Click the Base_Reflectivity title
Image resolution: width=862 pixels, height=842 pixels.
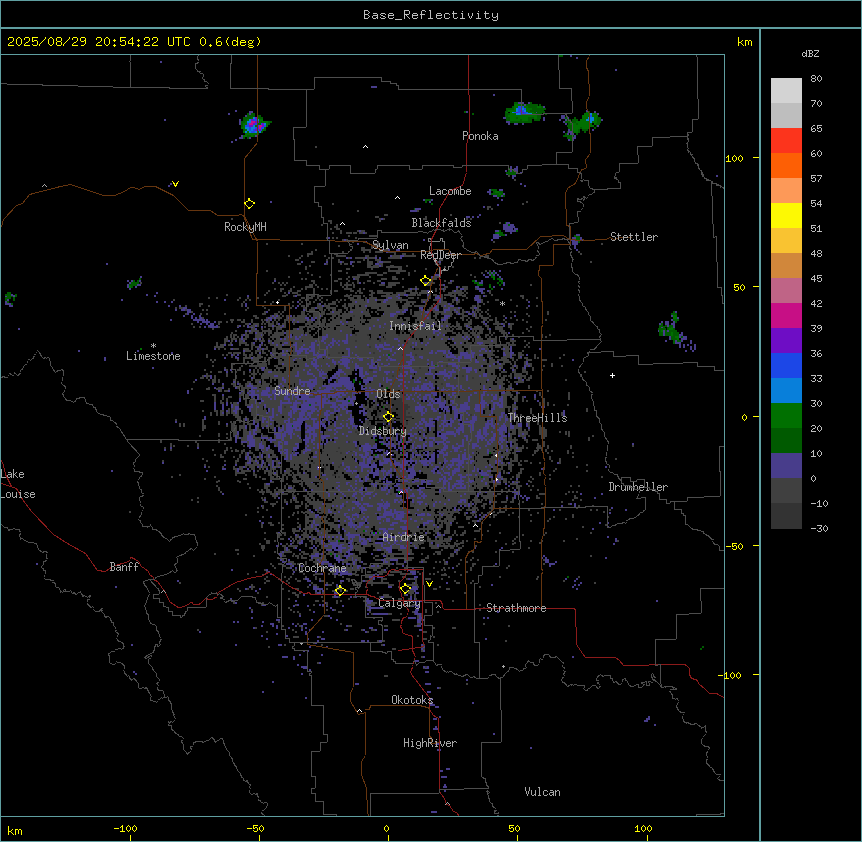point(431,15)
